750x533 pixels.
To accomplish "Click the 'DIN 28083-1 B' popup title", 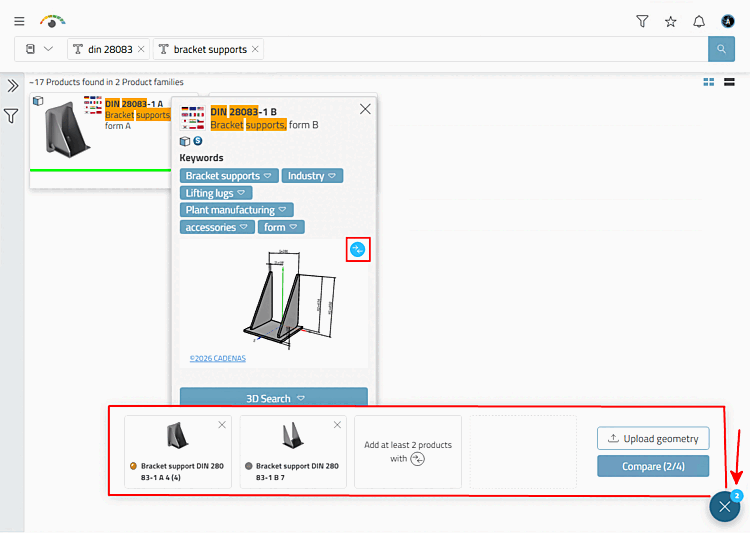I will (243, 112).
